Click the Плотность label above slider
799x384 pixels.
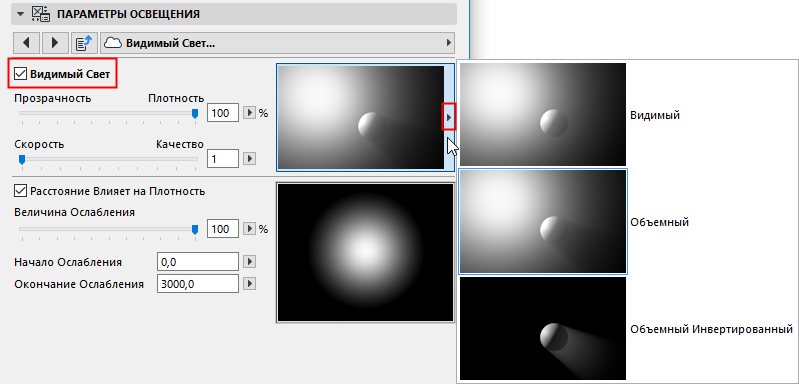(x=176, y=98)
